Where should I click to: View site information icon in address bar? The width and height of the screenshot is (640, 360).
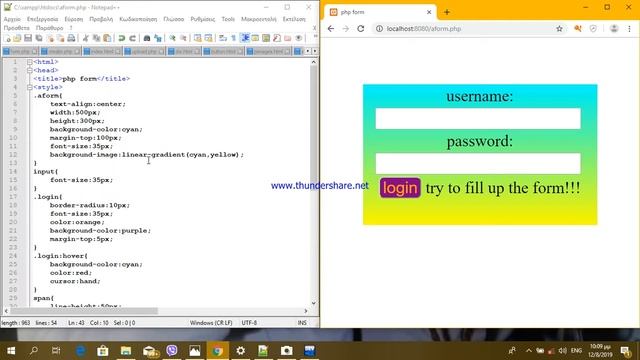(x=379, y=29)
